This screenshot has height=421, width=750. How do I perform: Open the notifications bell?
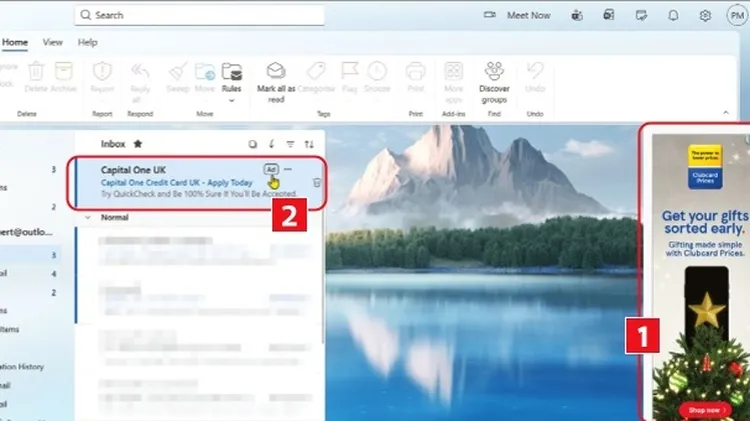click(673, 15)
